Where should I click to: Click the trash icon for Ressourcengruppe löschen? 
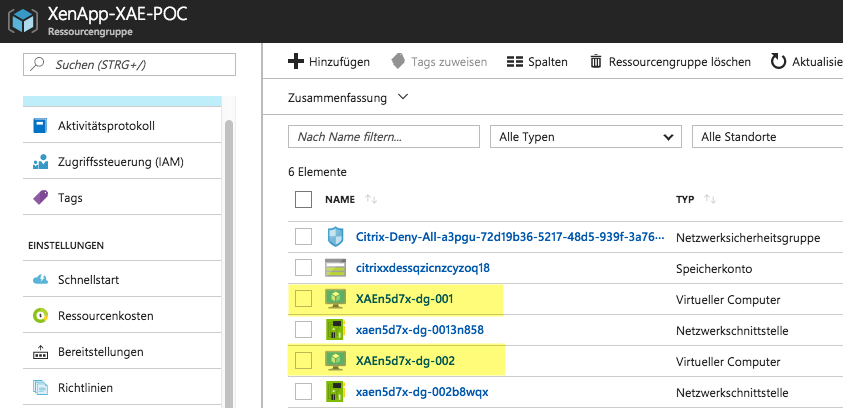coord(596,61)
